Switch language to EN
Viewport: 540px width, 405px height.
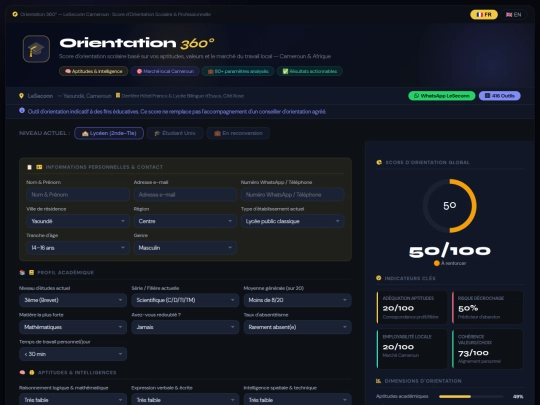tap(513, 14)
